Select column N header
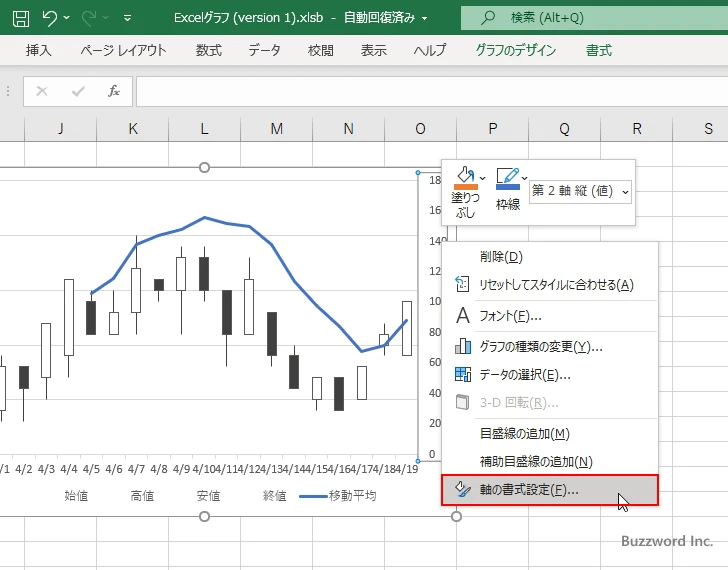 pos(348,129)
